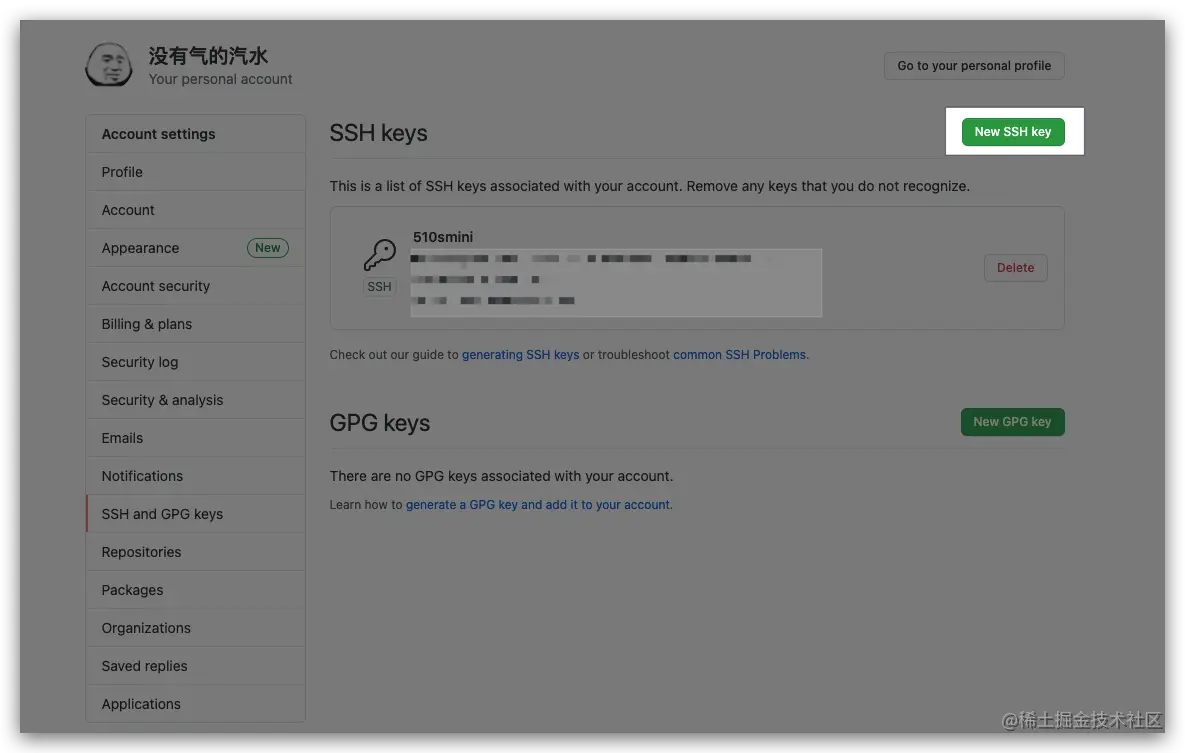Click the New badge beside Appearance
The height and width of the screenshot is (753, 1185).
[268, 247]
